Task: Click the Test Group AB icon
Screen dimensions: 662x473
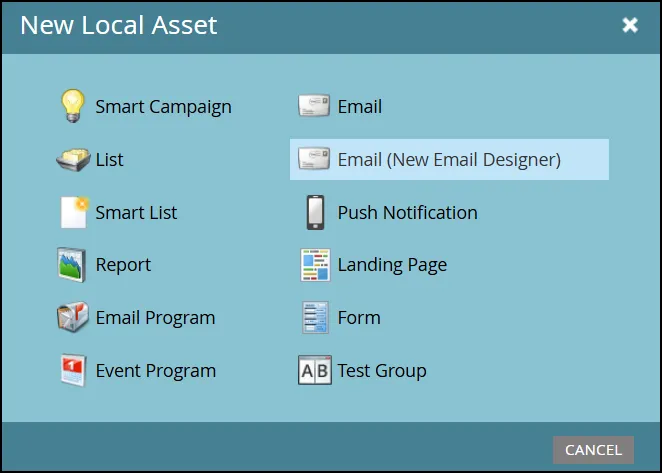Action: point(315,370)
